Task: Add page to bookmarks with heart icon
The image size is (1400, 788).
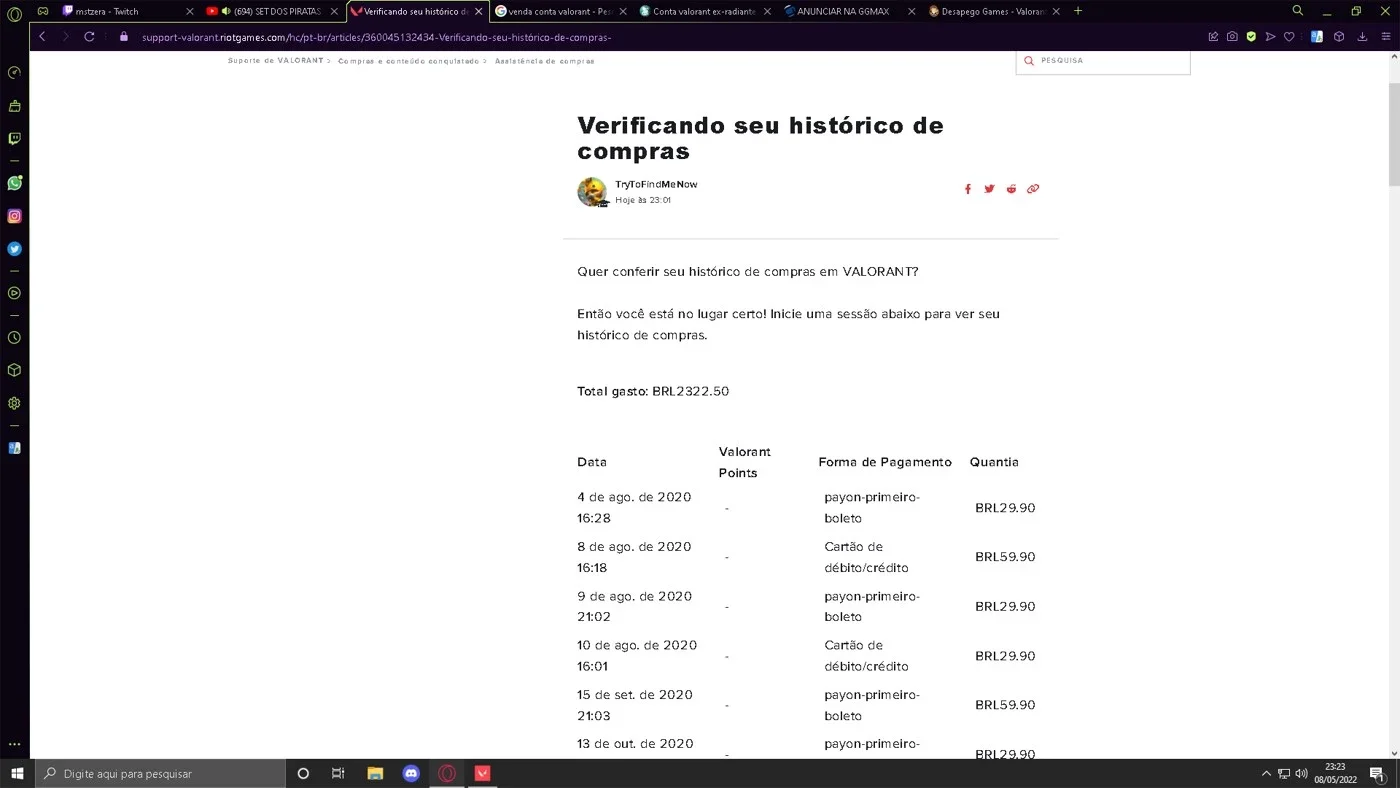Action: pyautogui.click(x=1289, y=37)
